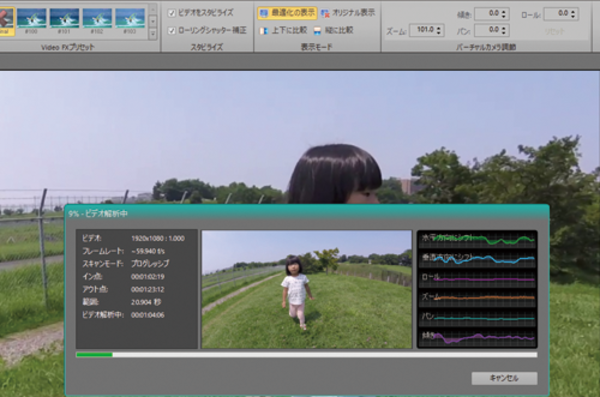Toggle the ローリングシャッター補正 checkbox
This screenshot has width=600, height=397.
172,31
